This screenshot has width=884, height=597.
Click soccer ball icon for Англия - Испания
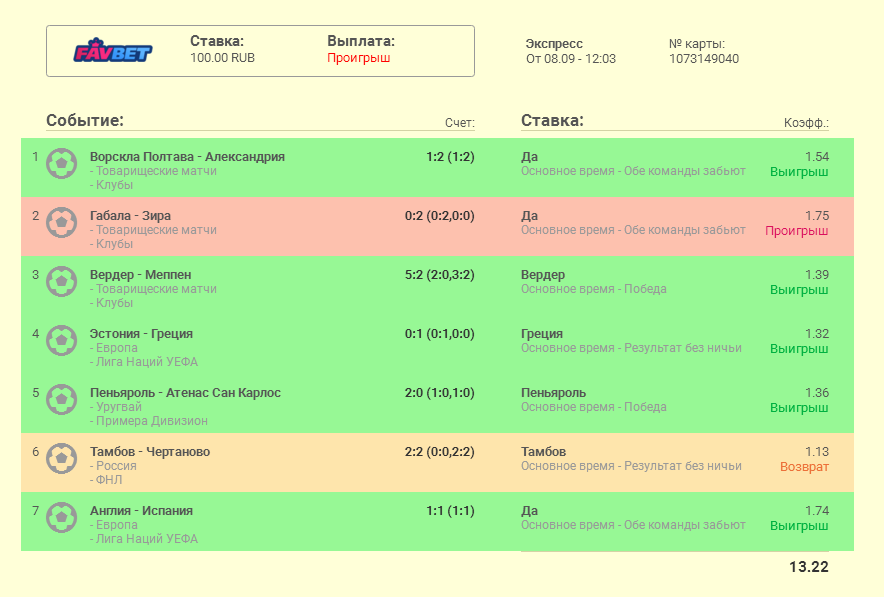coord(62,517)
